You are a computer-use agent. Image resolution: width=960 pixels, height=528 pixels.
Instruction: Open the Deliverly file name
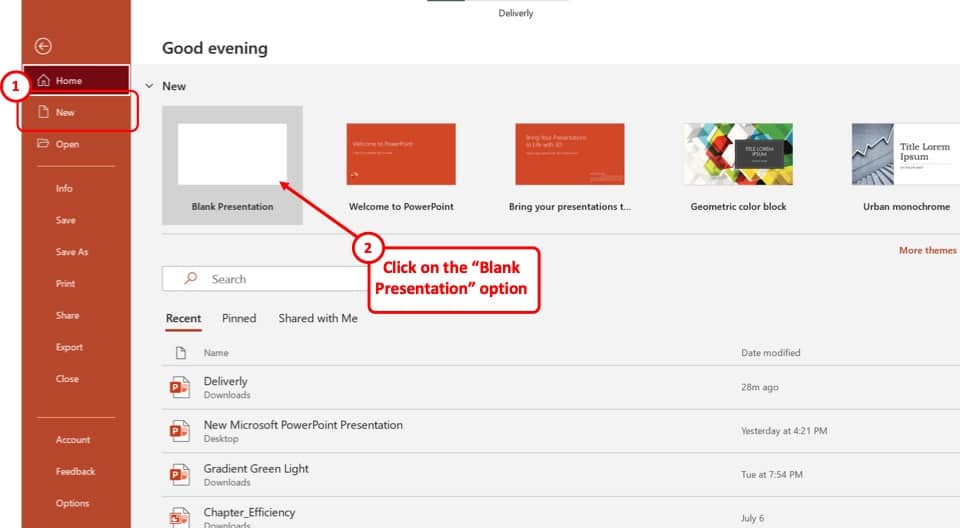pos(225,381)
